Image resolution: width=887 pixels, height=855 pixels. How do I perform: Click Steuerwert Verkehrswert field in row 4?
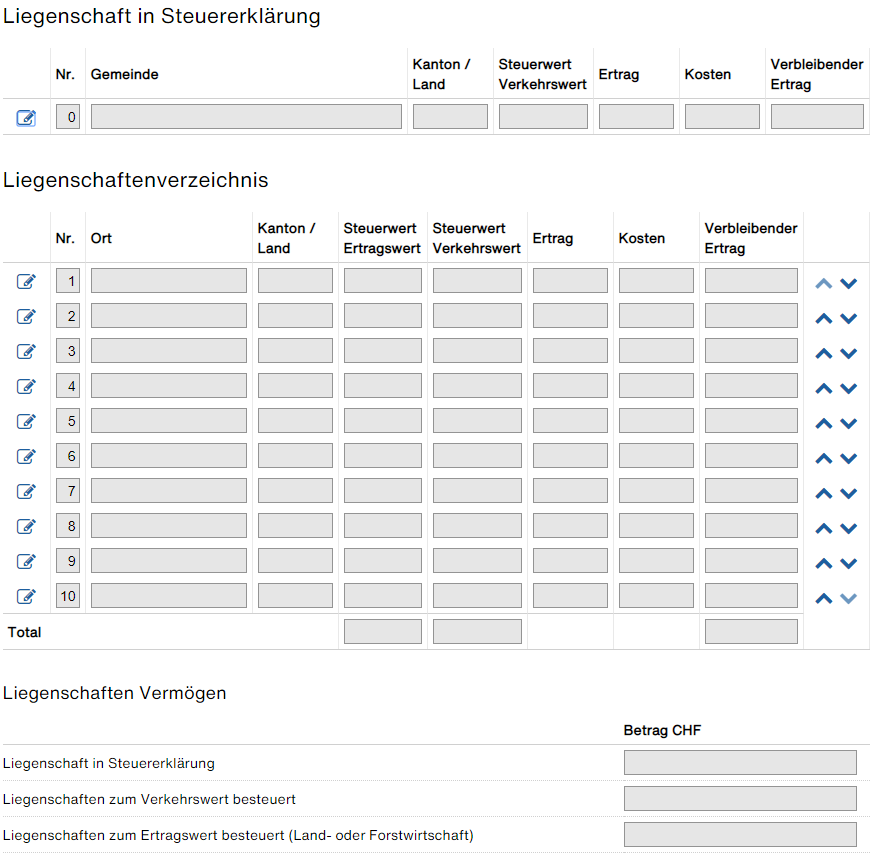click(x=477, y=386)
